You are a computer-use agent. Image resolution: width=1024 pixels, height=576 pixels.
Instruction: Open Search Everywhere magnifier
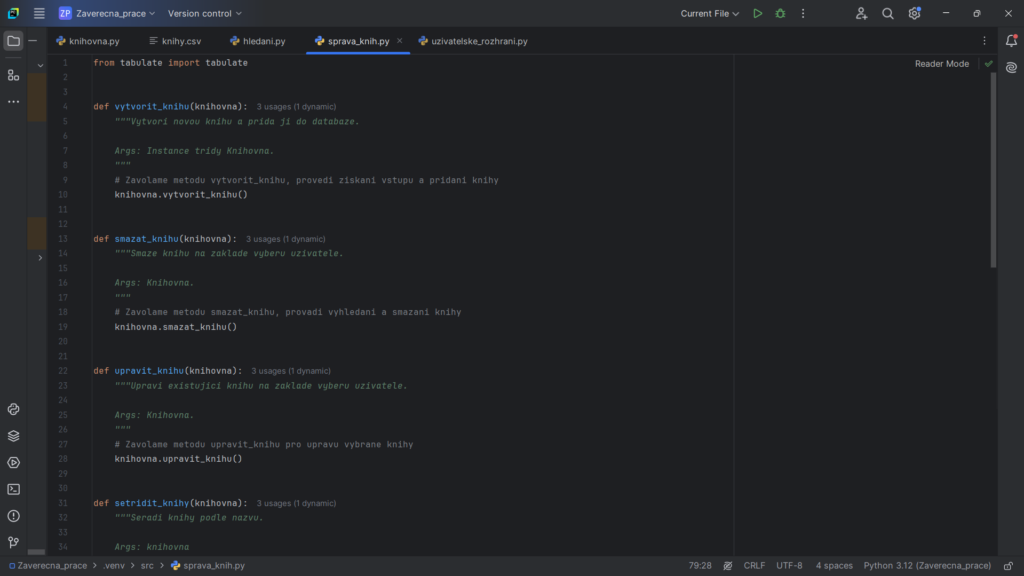click(x=888, y=13)
